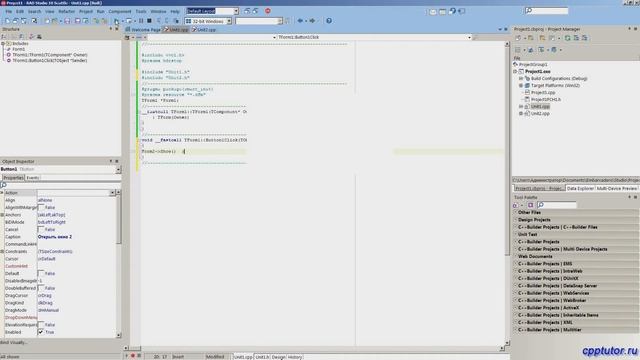Click the Run project toolbar icon
The image size is (640, 360).
pos(116,21)
